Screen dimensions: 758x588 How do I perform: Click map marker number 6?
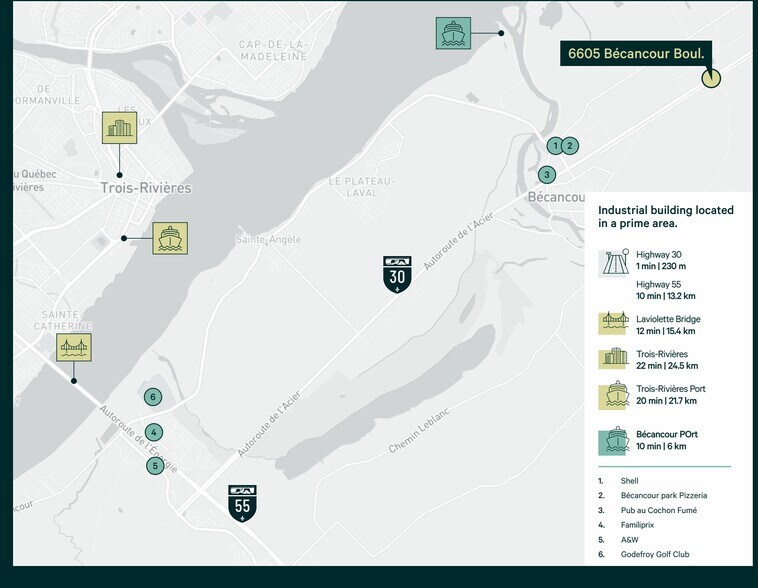(x=153, y=397)
